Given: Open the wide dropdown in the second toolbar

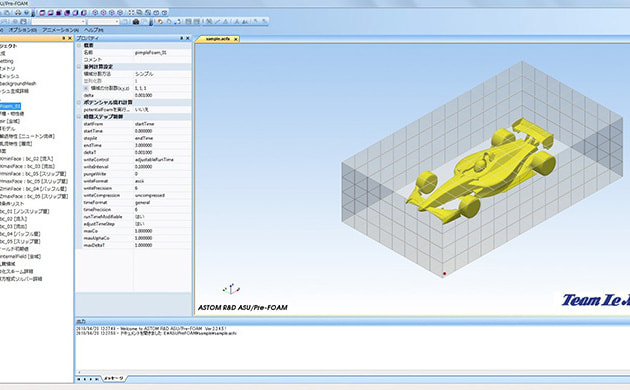Looking at the screenshot, I should (x=59, y=22).
